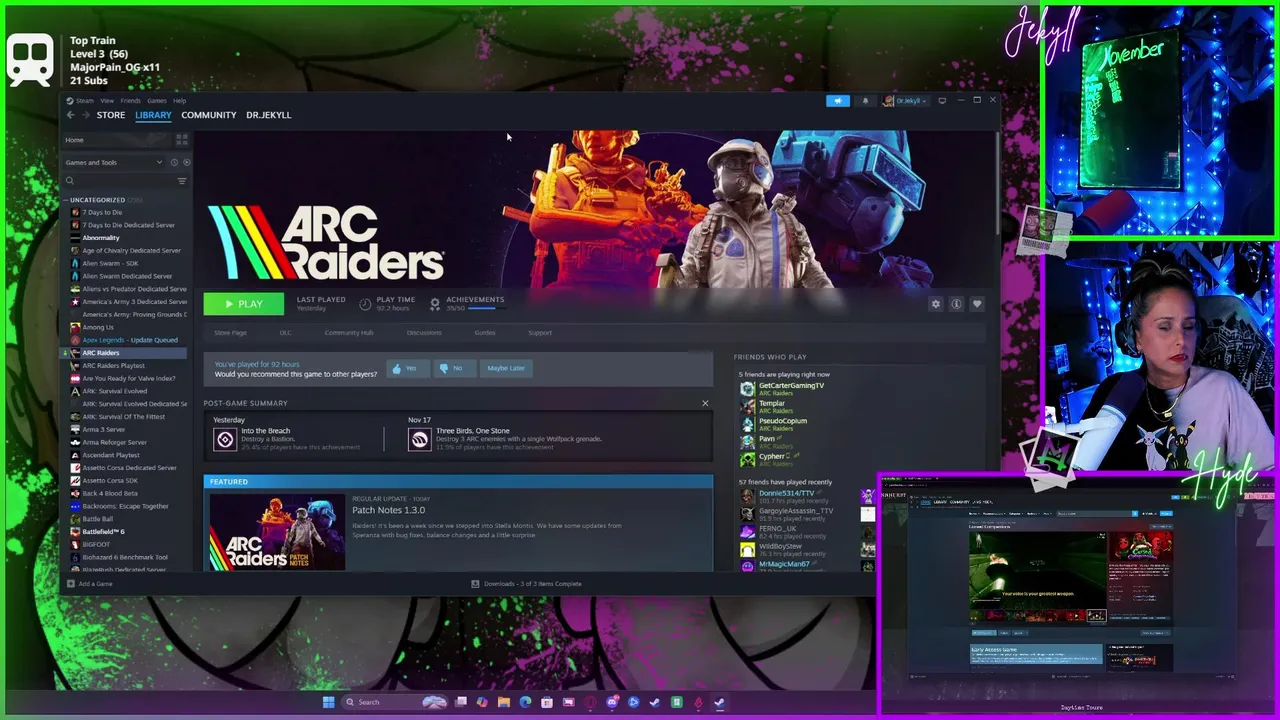Open the ARC Raiders Store Page link
Image resolution: width=1280 pixels, height=720 pixels.
tap(231, 333)
